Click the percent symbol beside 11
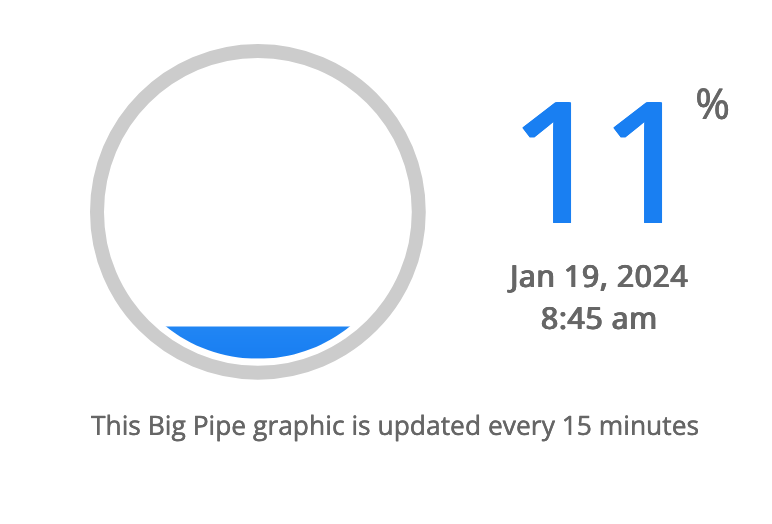The image size is (772, 524). [712, 104]
